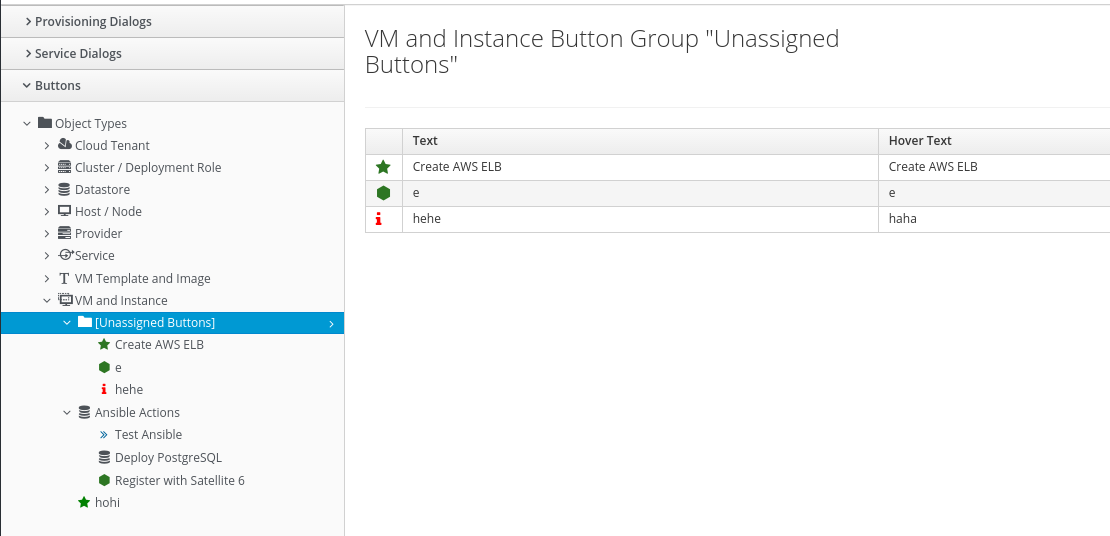The height and width of the screenshot is (536, 1110).
Task: Sort table by Hover Text column
Action: coord(920,141)
